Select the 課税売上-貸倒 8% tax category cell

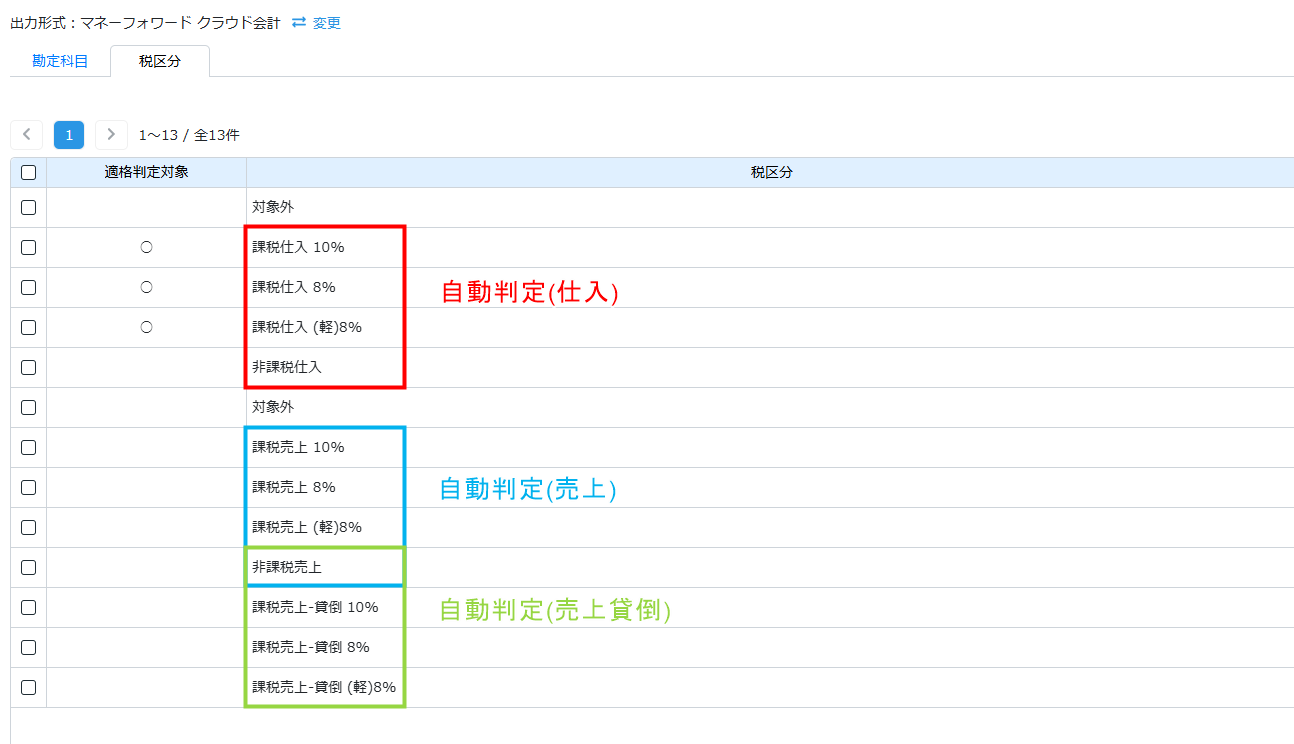click(311, 647)
